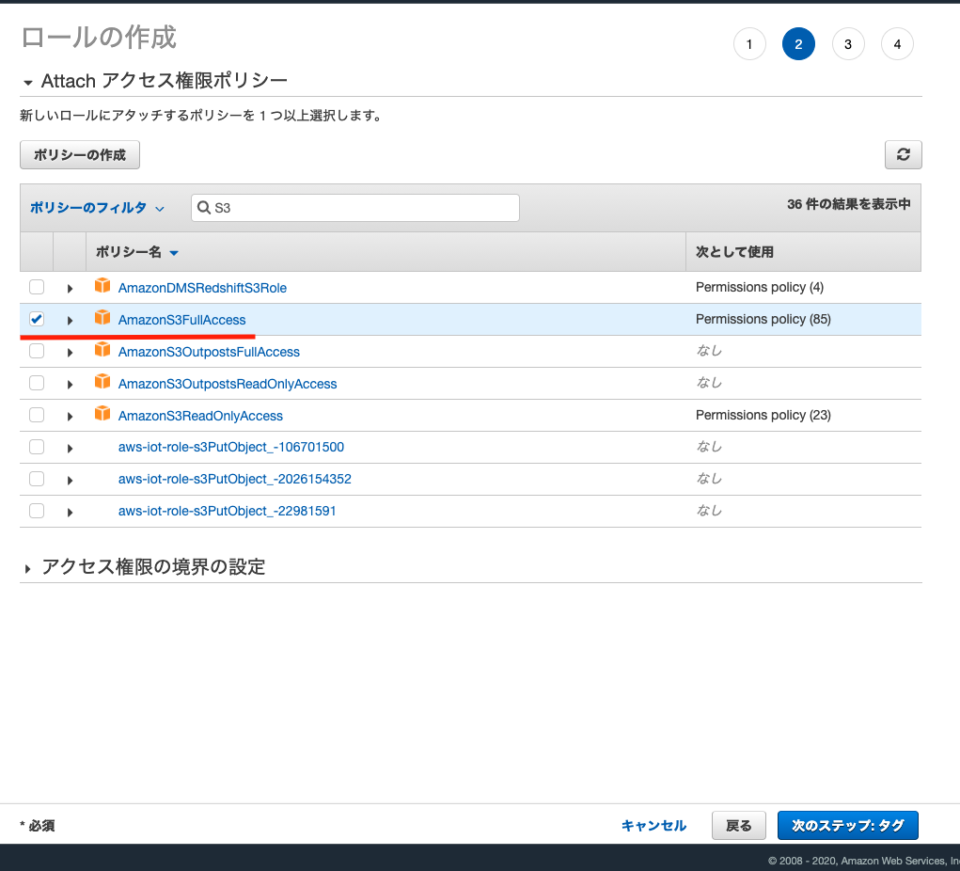
Task: Open the aws-iot-role-s3PutObject_-2026154352 link
Action: pyautogui.click(x=234, y=479)
